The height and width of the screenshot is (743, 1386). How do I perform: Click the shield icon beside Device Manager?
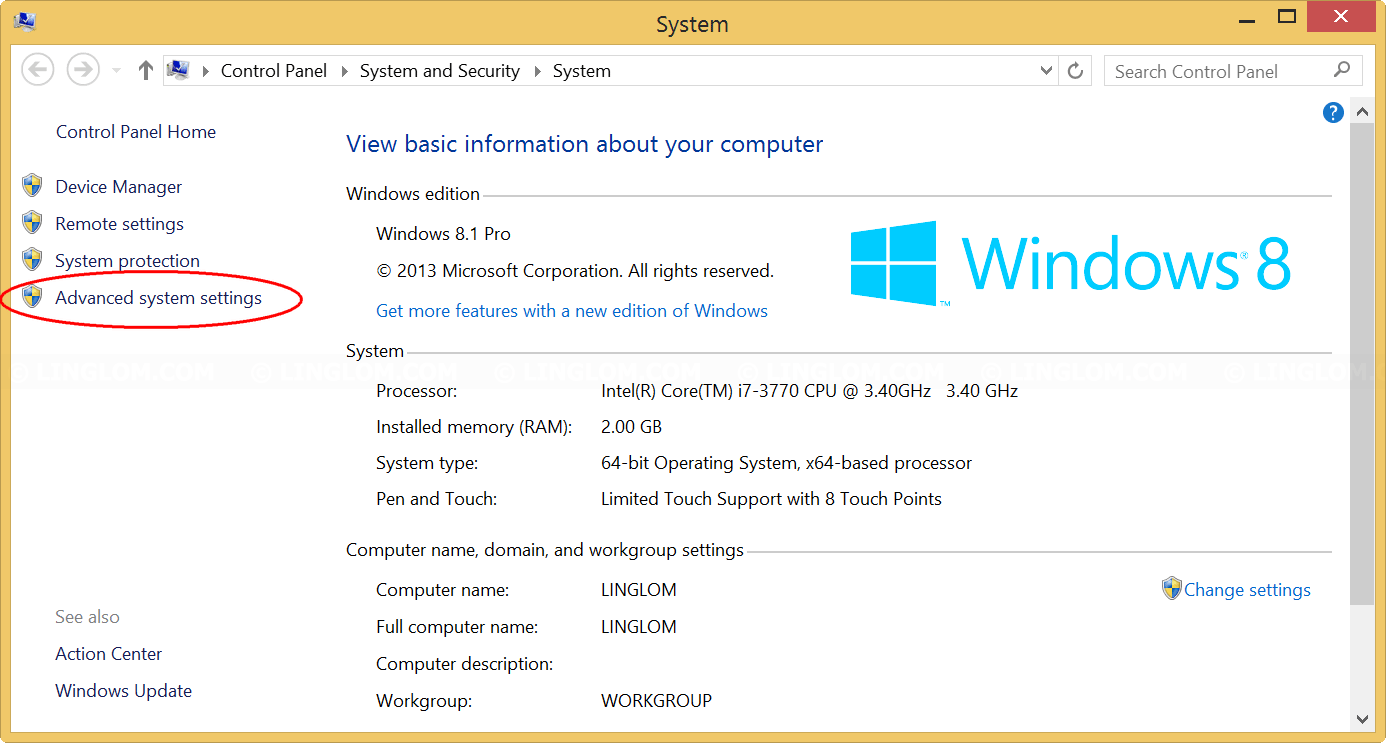(x=33, y=186)
